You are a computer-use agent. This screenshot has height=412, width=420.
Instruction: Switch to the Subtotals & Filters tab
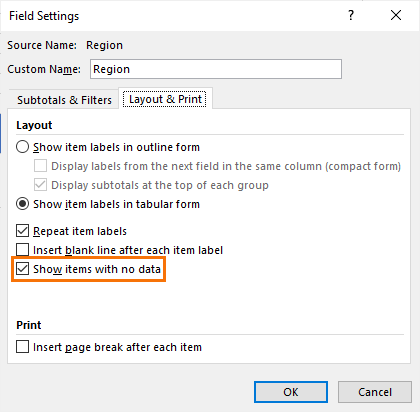click(x=64, y=100)
